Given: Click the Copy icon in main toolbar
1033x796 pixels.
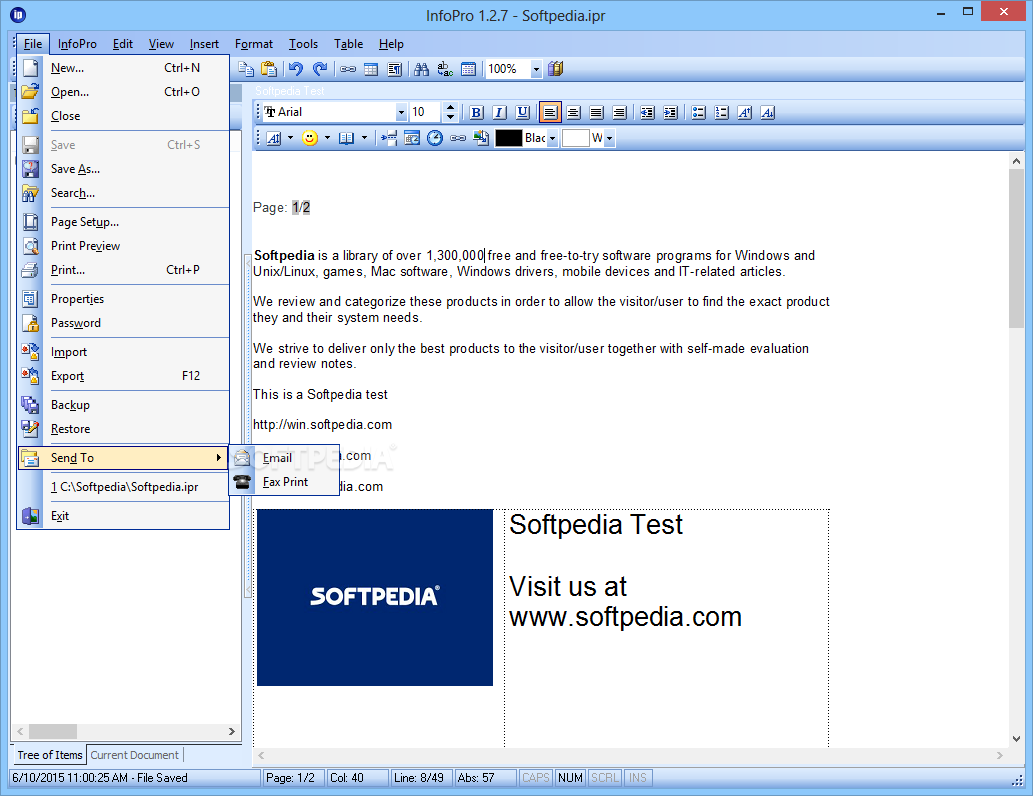Looking at the screenshot, I should 246,69.
